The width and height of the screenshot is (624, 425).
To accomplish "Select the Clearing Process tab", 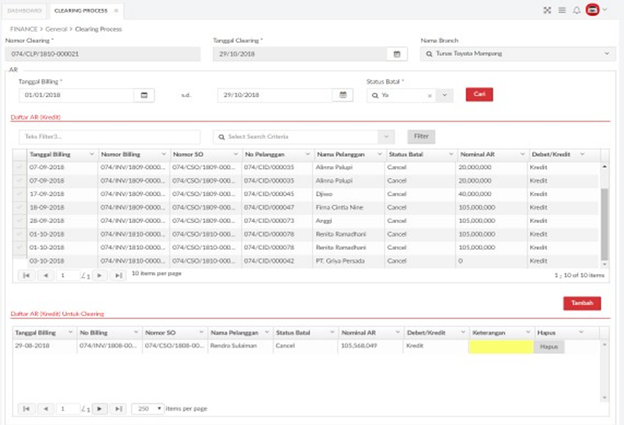I will pos(81,11).
